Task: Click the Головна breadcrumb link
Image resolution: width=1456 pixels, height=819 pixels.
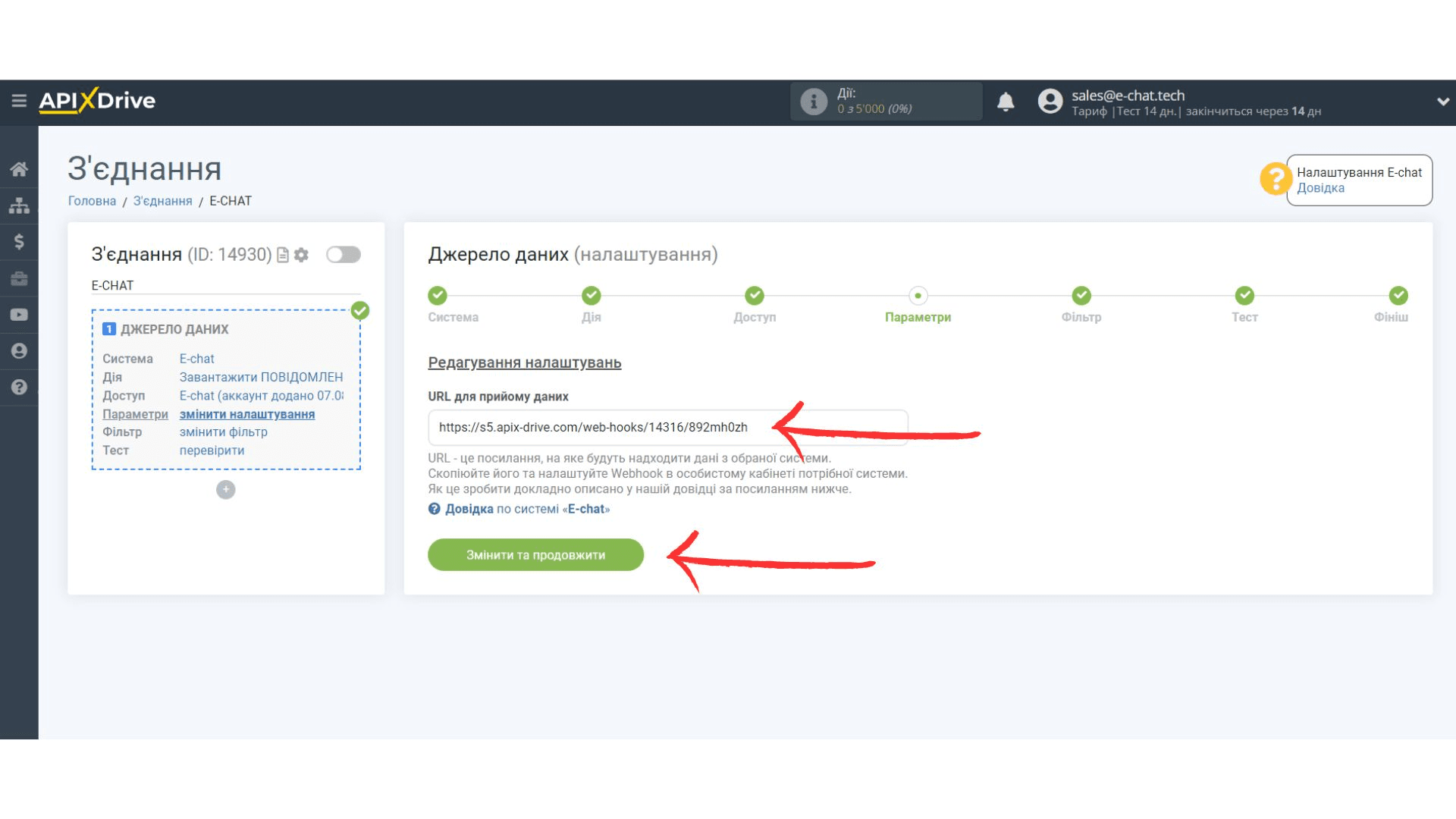Action: [x=92, y=201]
